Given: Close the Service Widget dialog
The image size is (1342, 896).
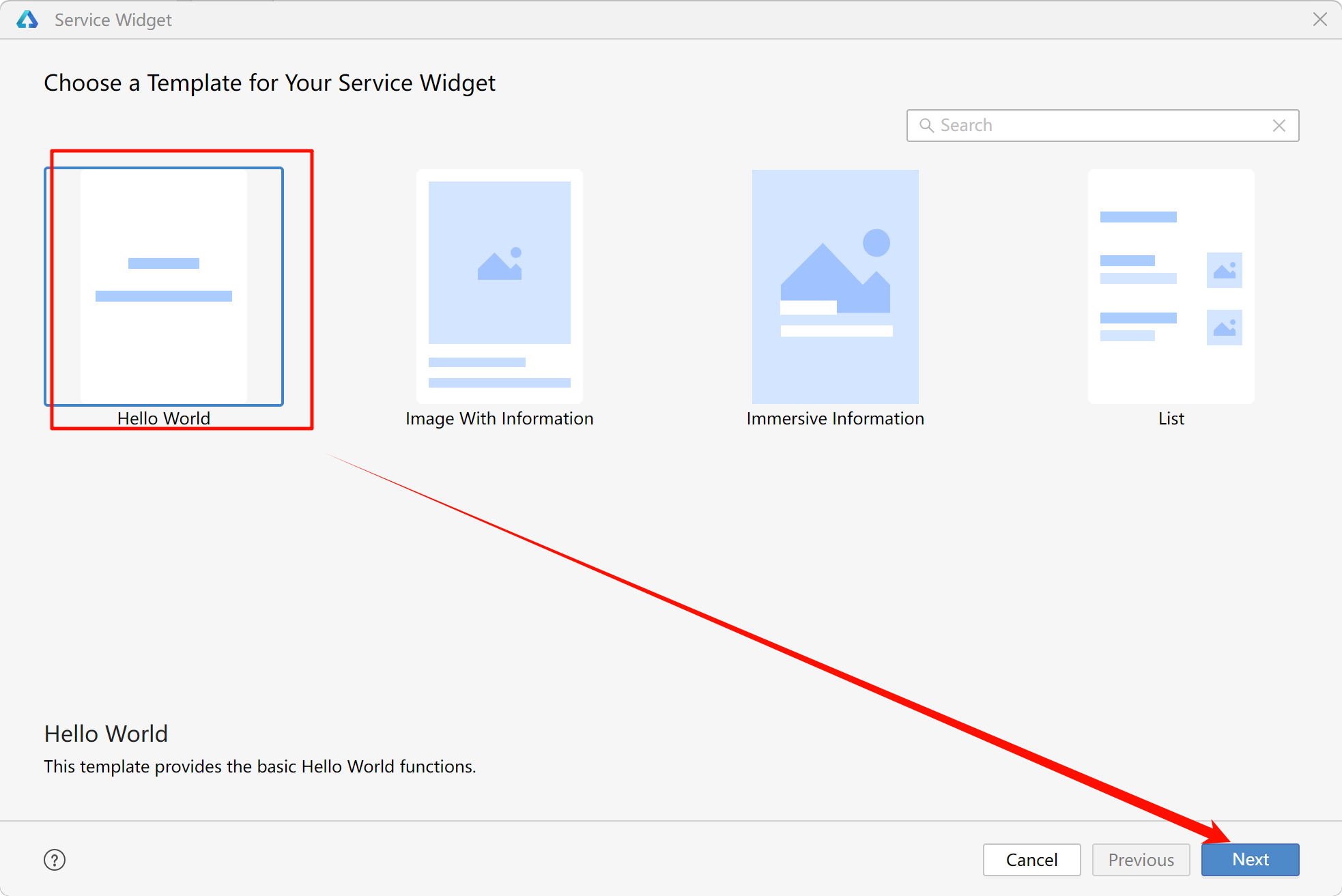Looking at the screenshot, I should [1320, 20].
